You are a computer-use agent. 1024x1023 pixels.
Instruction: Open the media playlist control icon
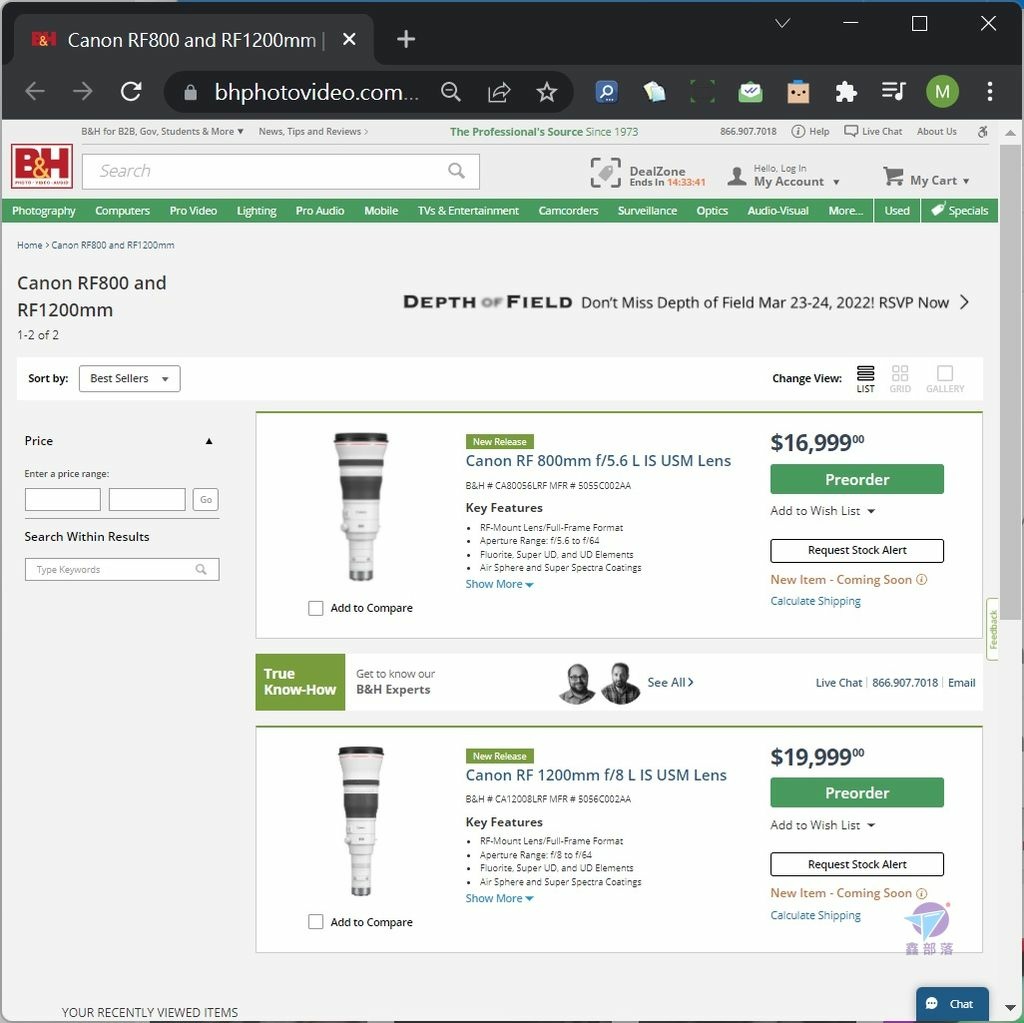pos(893,91)
